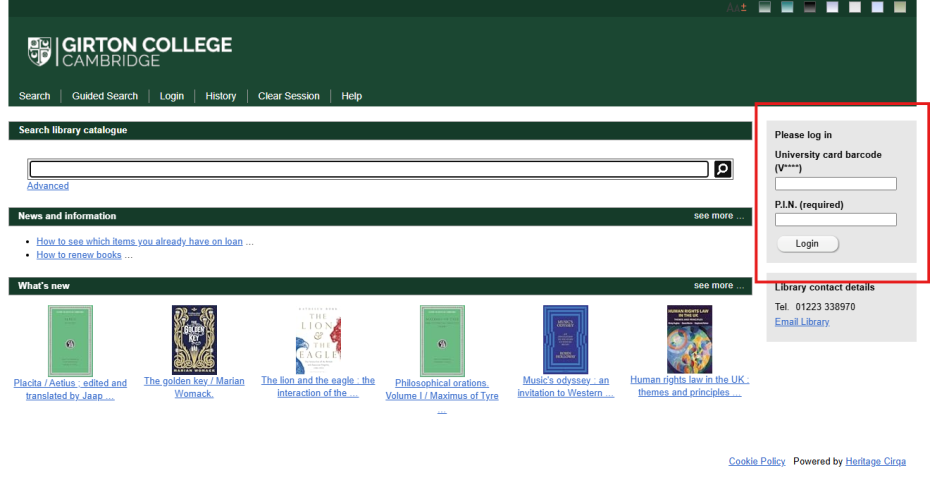
Task: Open Human Rights Law book cover
Action: (689, 340)
